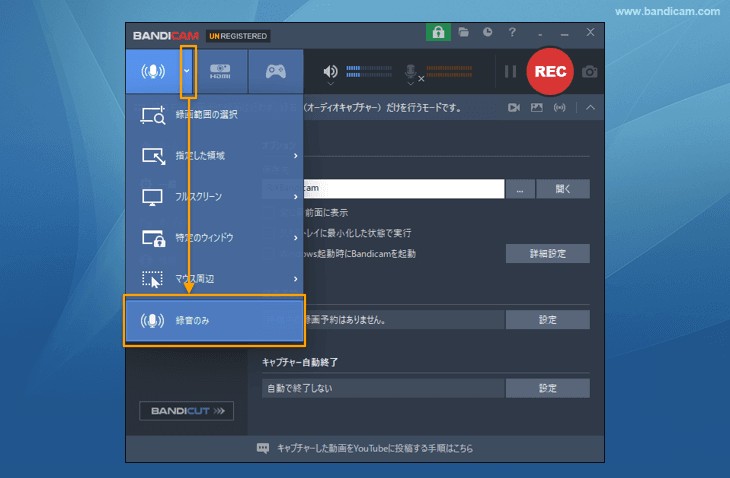The image size is (730, 478).
Task: Click the audio broadcast icon in the info bar
Action: click(x=560, y=108)
